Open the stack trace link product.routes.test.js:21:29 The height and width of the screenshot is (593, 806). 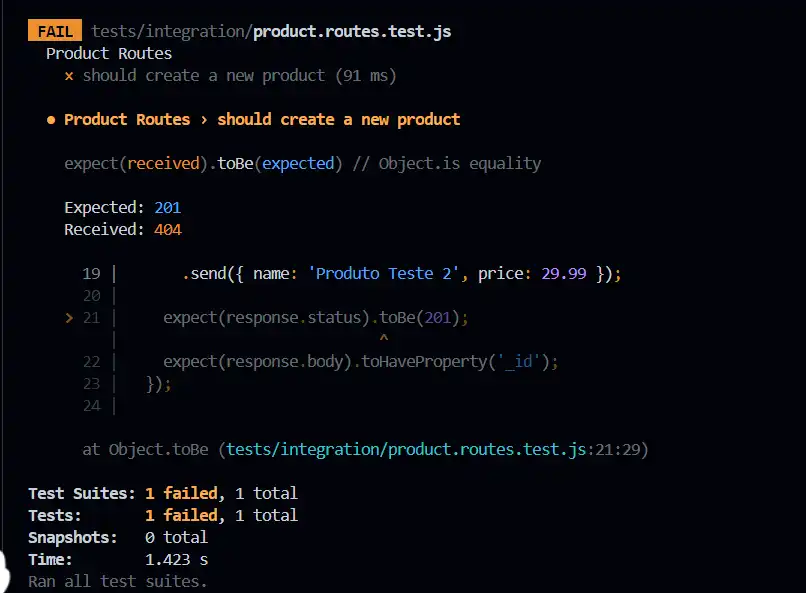click(x=437, y=450)
